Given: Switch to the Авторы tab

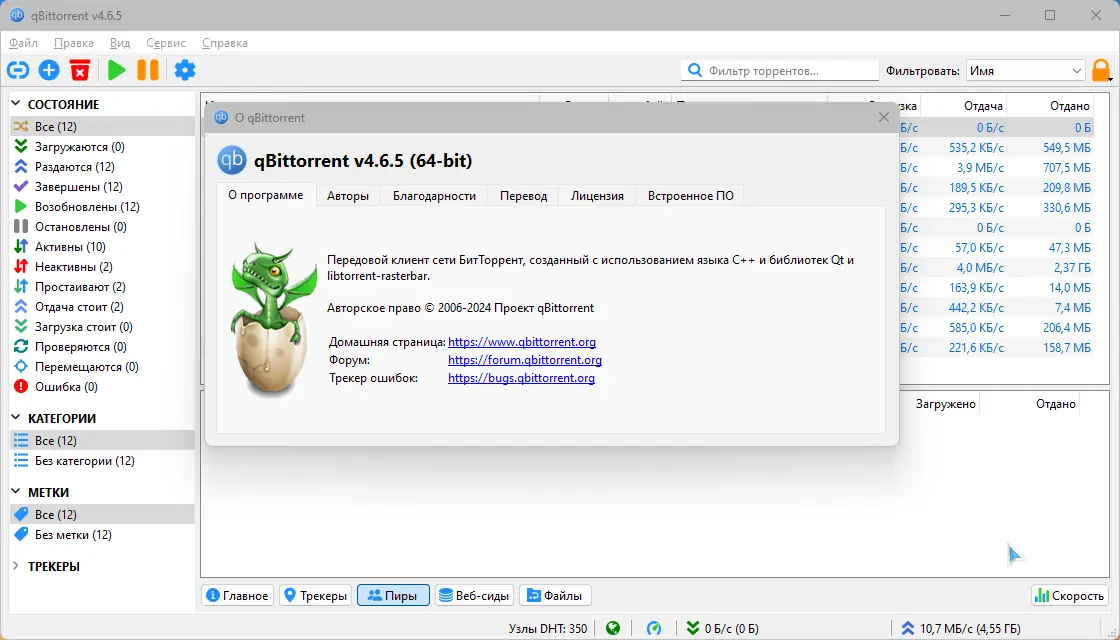Looking at the screenshot, I should click(348, 196).
